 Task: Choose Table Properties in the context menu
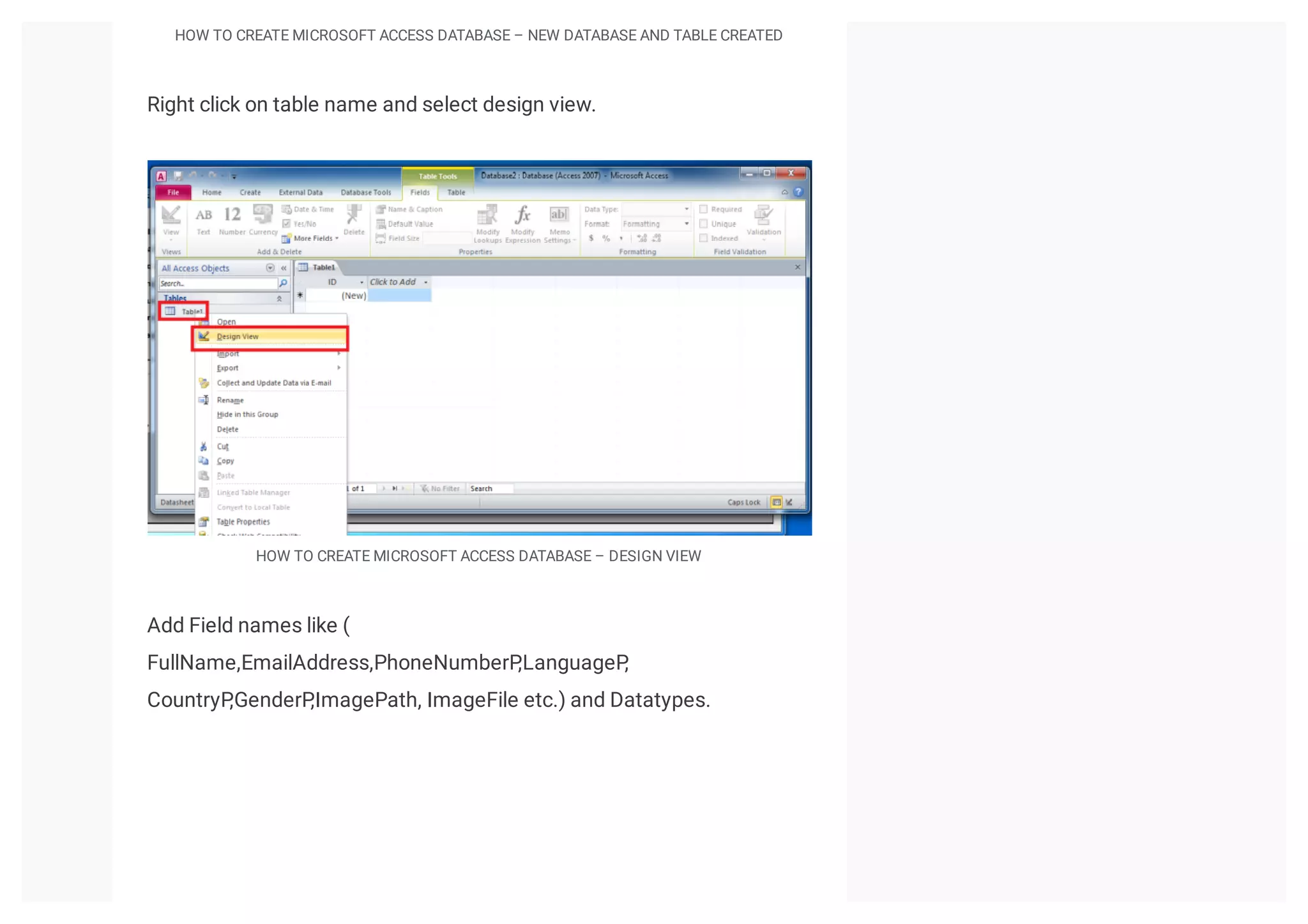click(x=270, y=522)
